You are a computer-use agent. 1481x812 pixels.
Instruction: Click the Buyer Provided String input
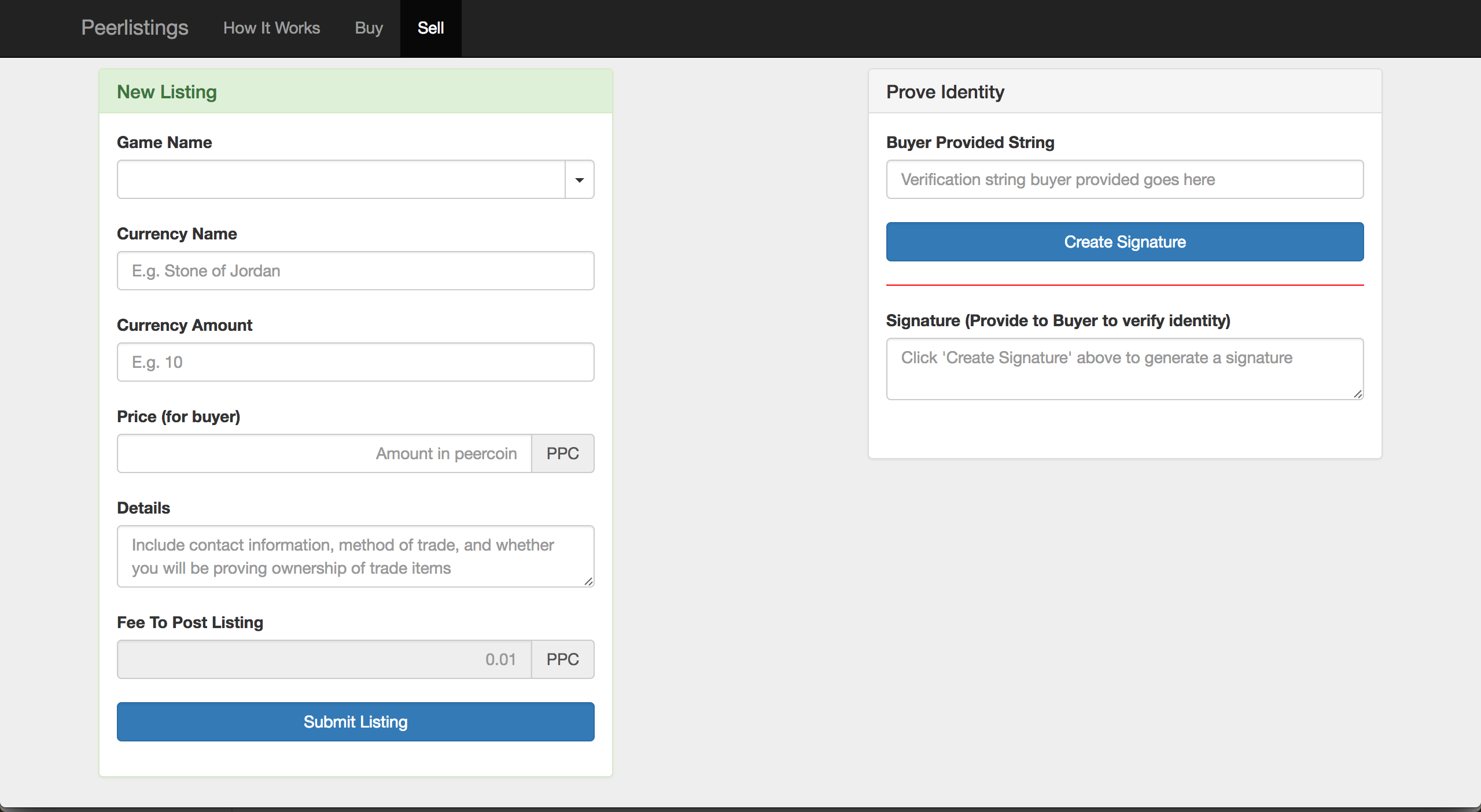pyautogui.click(x=1125, y=180)
